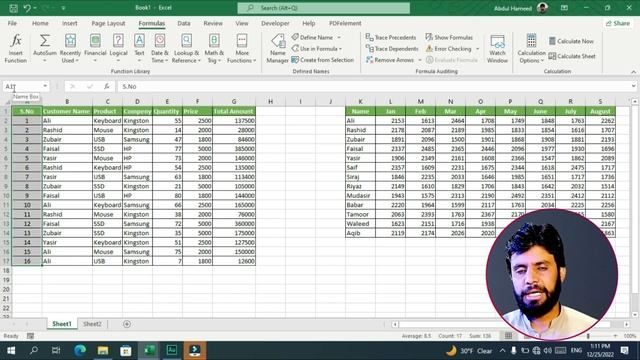
Task: Open the Insert Function dialog
Action: tap(16, 48)
